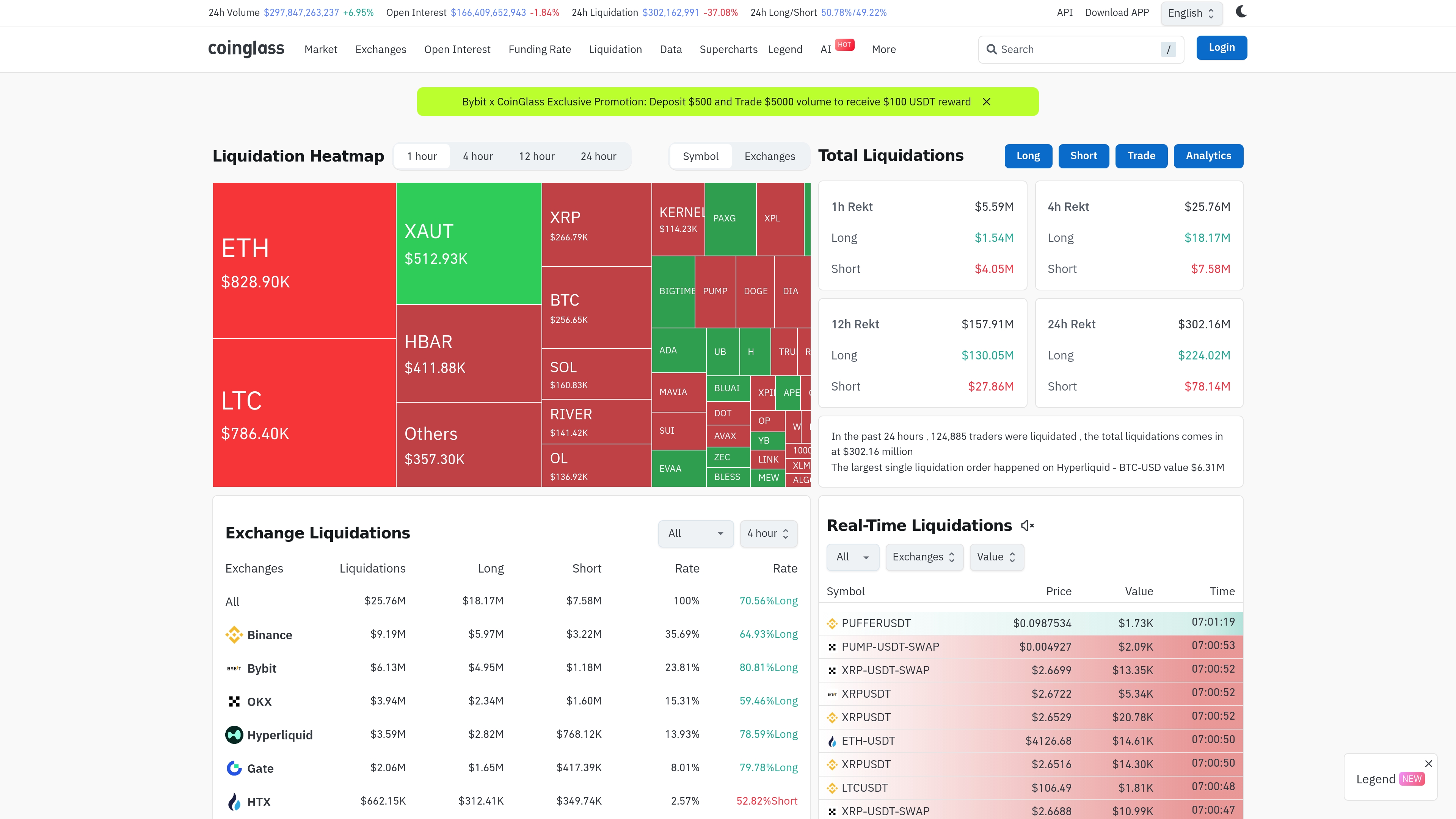Click the Hyperliquid logo icon
The image size is (1456, 819).
(x=234, y=735)
